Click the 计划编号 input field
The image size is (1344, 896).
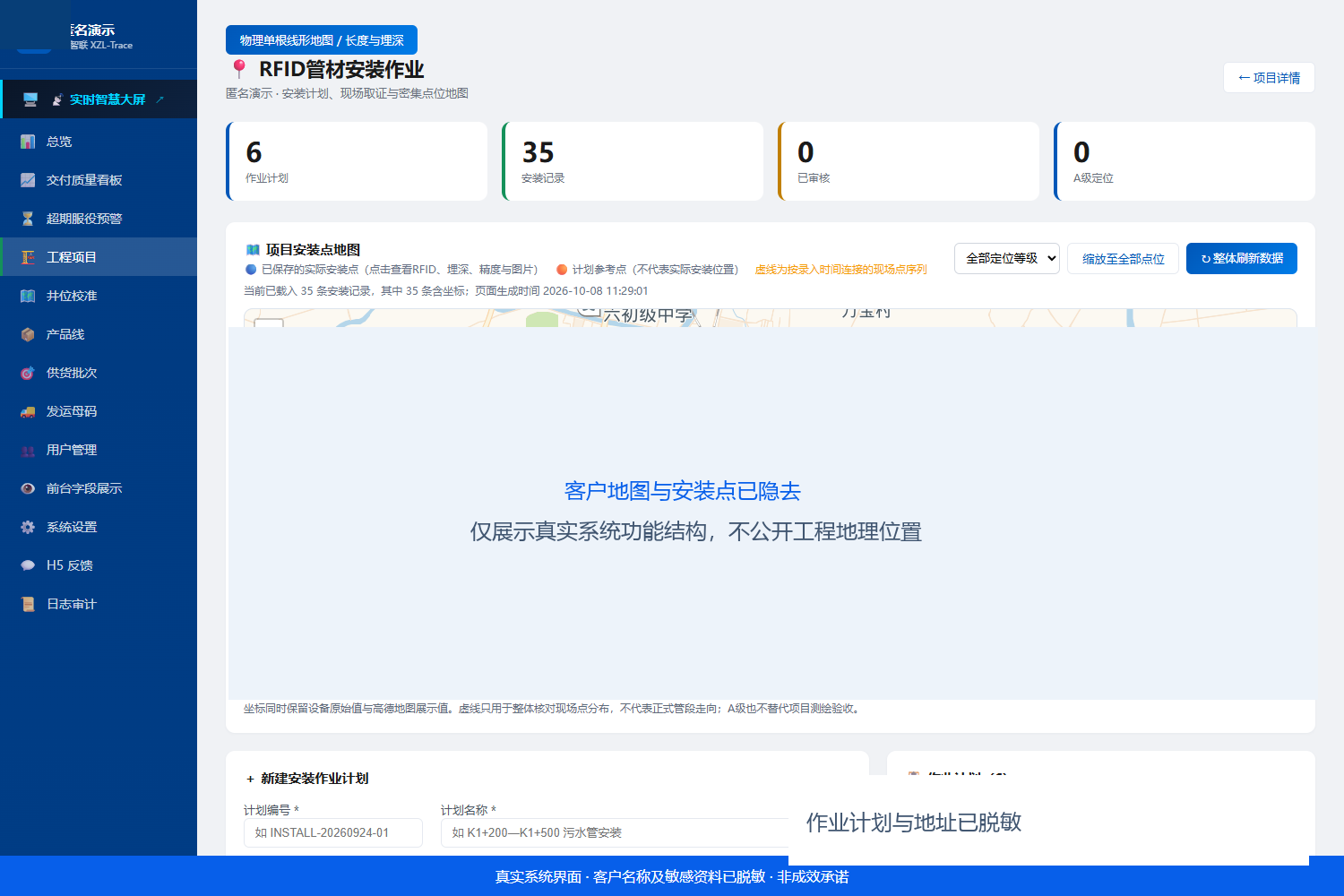pyautogui.click(x=333, y=832)
